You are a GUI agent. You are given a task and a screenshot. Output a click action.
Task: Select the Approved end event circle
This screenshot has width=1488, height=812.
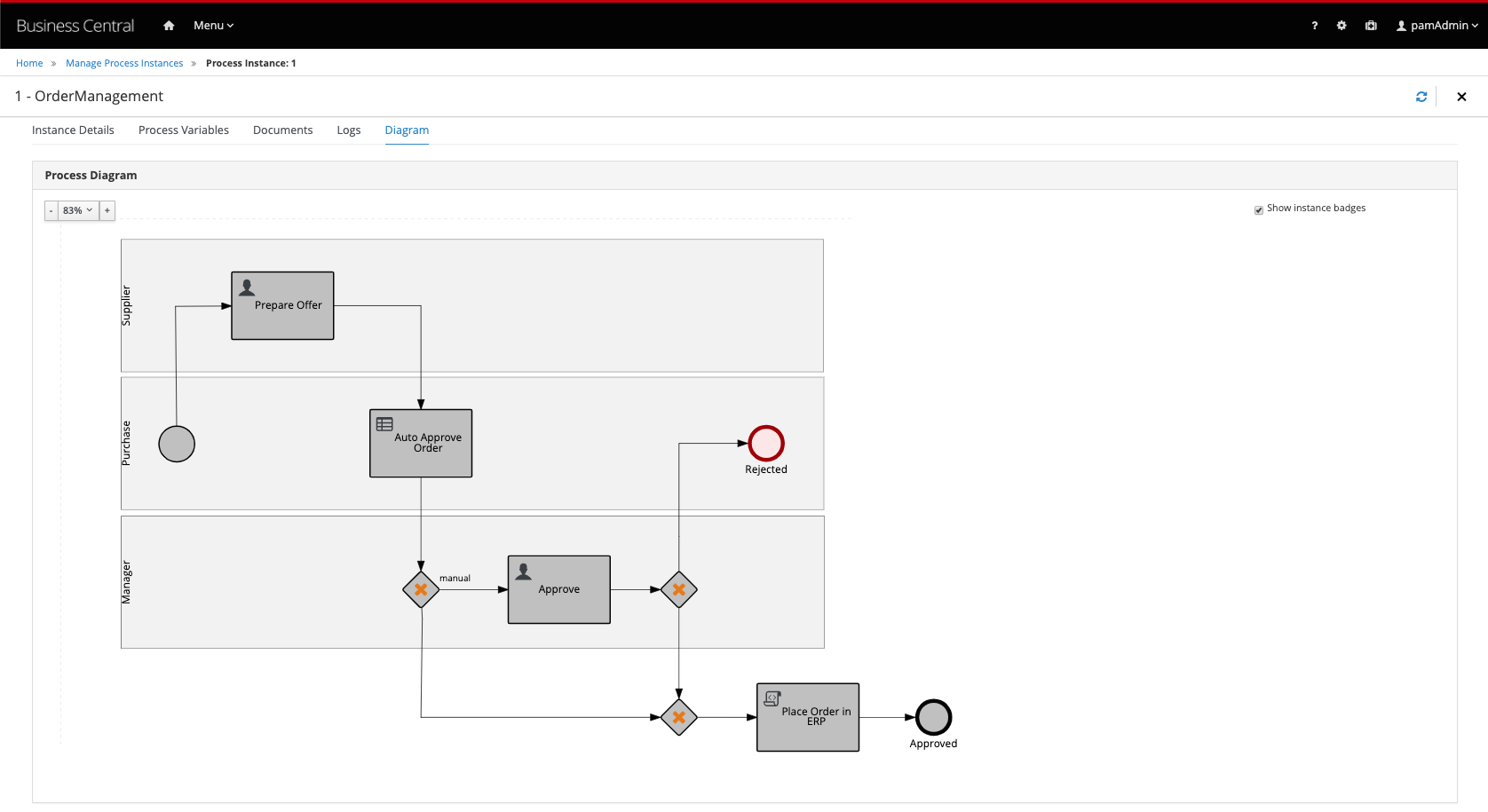click(934, 717)
